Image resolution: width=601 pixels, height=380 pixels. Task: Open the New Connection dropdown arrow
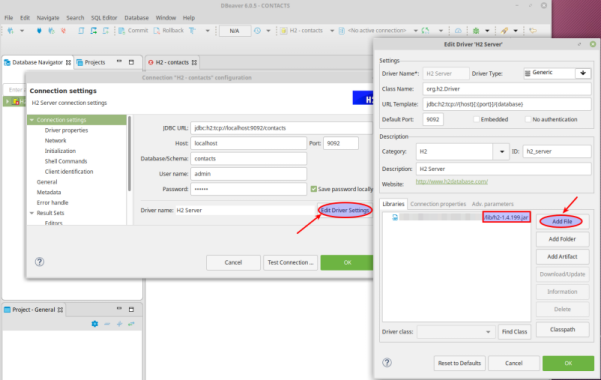click(22, 31)
